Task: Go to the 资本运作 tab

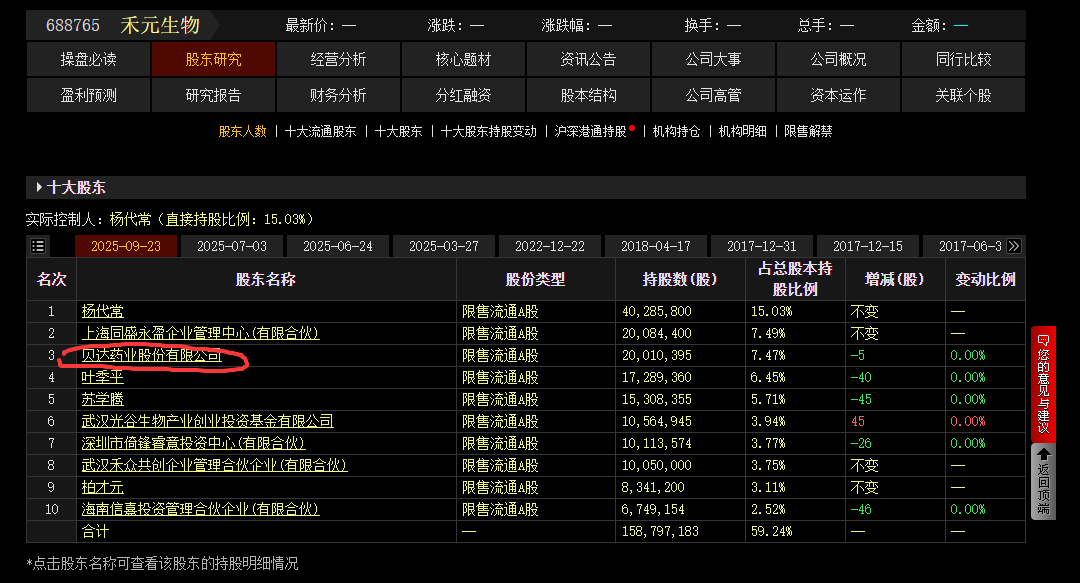Action: point(838,95)
